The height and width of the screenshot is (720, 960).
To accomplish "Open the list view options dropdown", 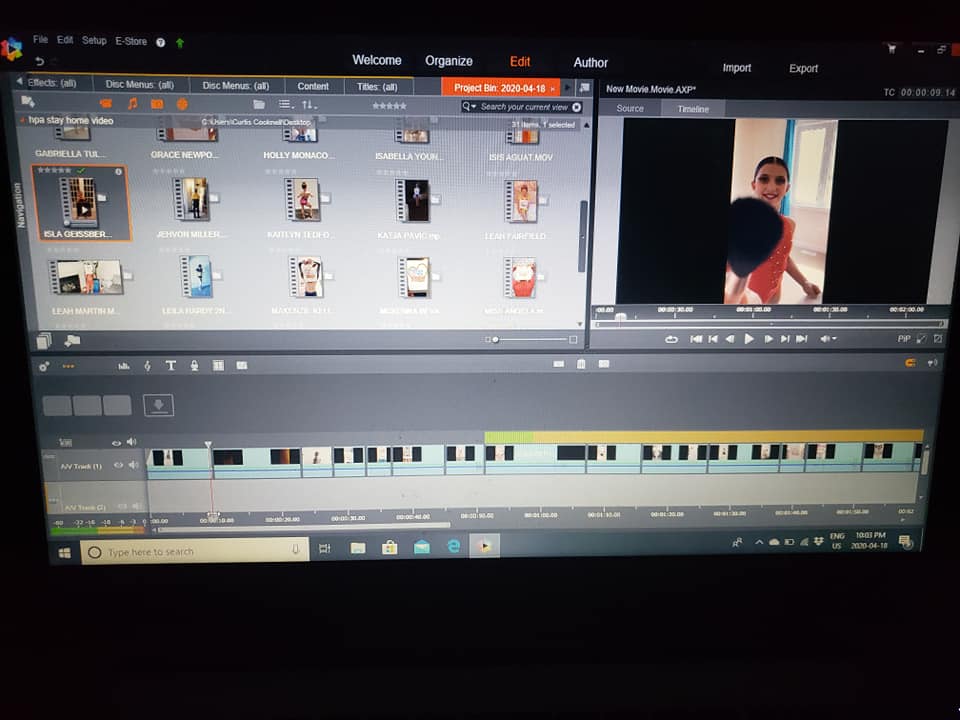I will click(286, 105).
